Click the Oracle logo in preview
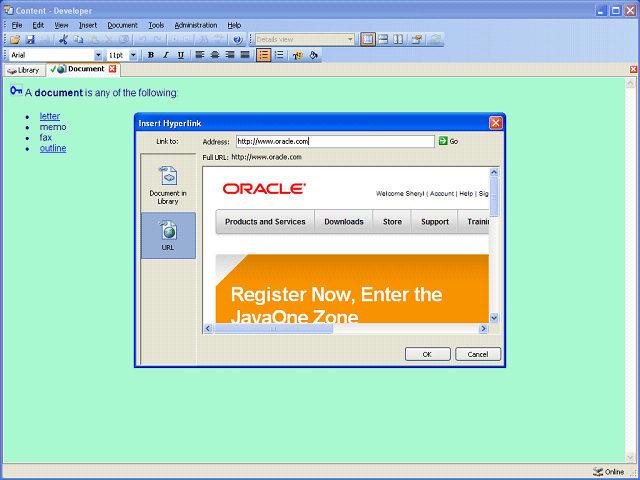640x480 pixels. pyautogui.click(x=264, y=189)
